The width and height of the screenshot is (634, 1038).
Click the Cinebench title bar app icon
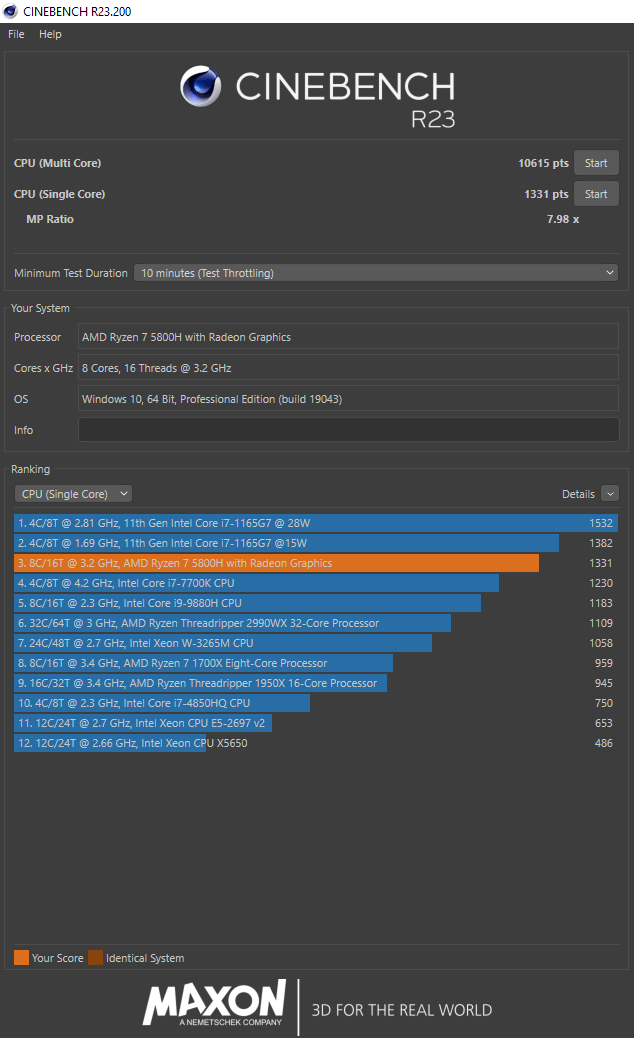click(x=10, y=11)
